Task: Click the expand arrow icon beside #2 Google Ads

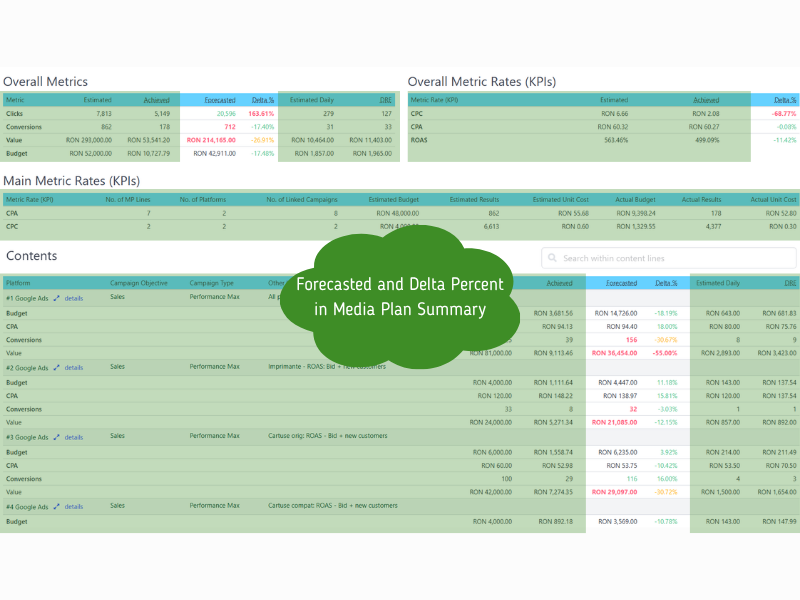Action: (x=55, y=367)
